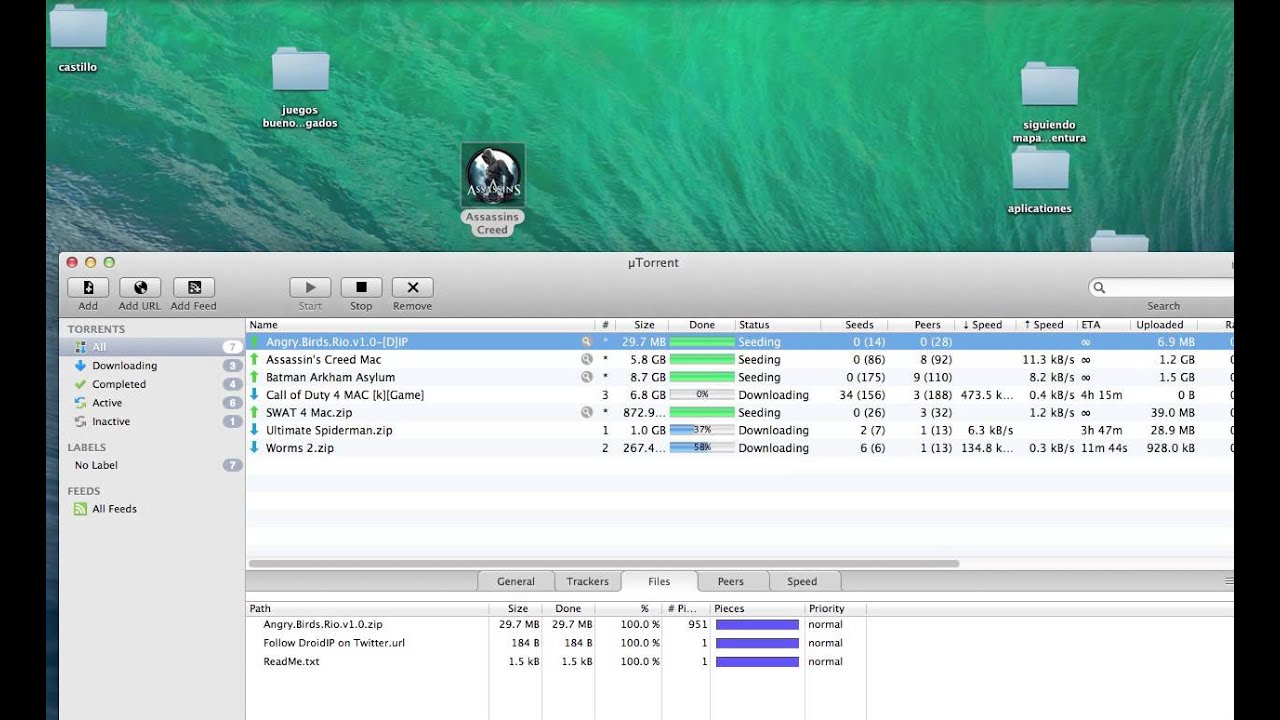
Task: Switch to the Trackers tab
Action: (587, 581)
